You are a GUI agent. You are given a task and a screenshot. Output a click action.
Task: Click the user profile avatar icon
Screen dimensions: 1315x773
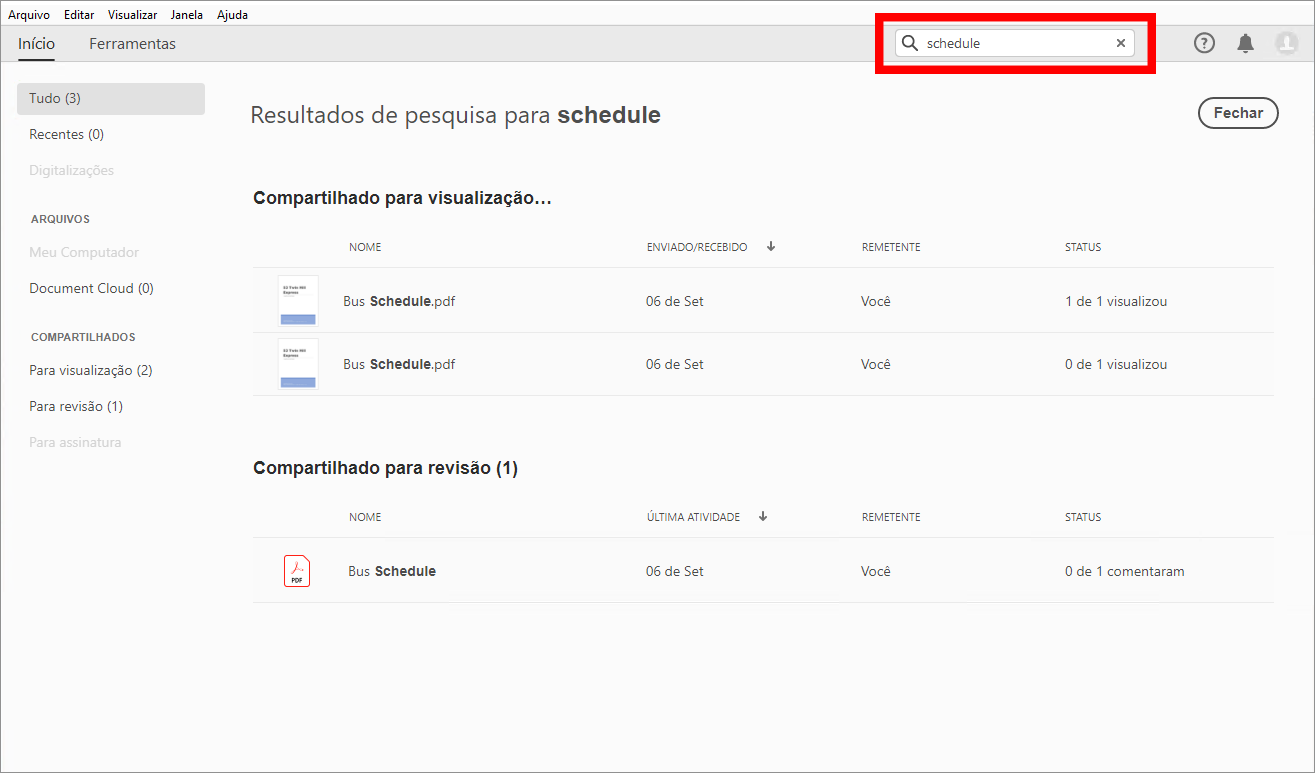click(1287, 43)
